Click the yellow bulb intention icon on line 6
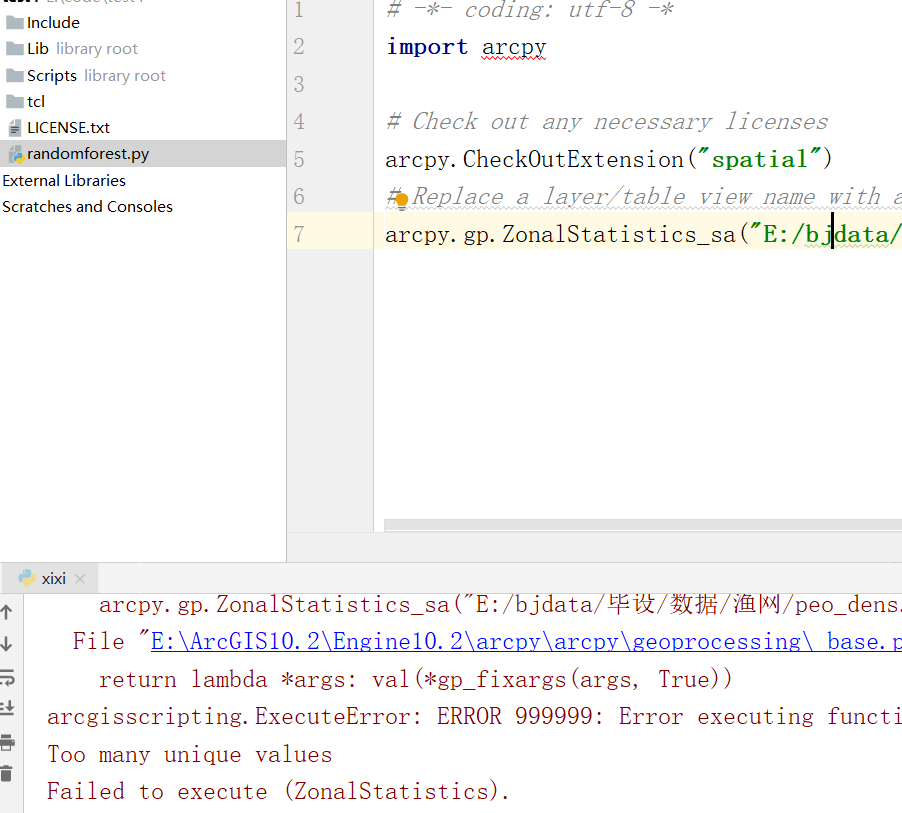 pos(400,200)
